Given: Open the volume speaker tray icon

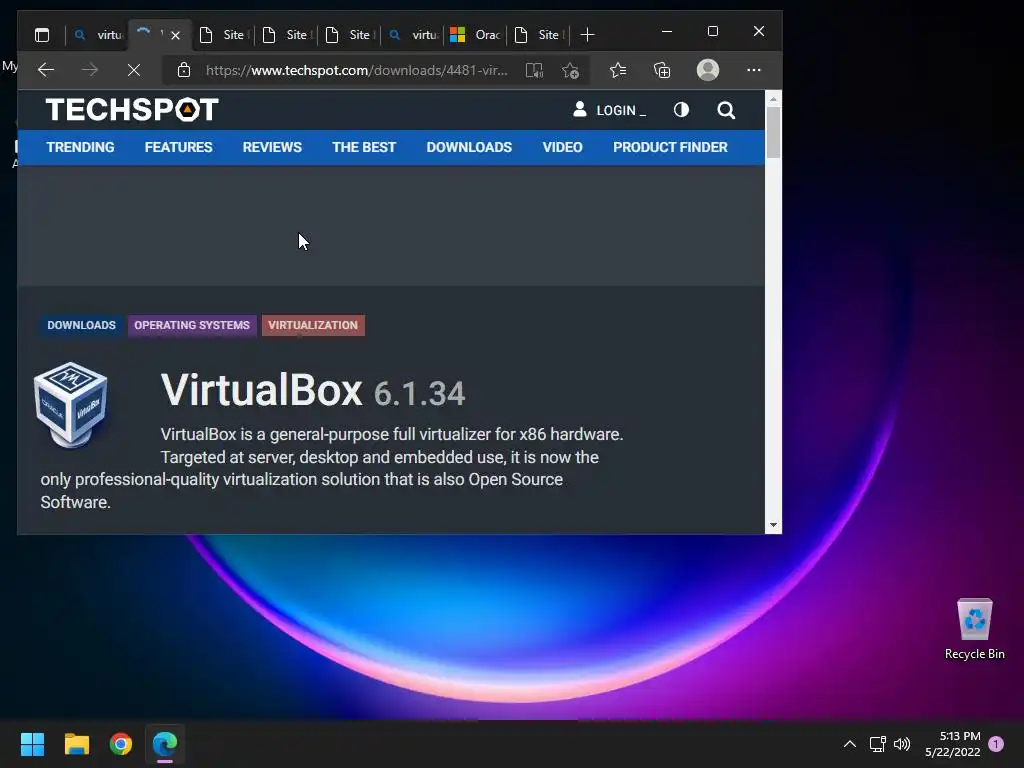Looking at the screenshot, I should point(902,744).
